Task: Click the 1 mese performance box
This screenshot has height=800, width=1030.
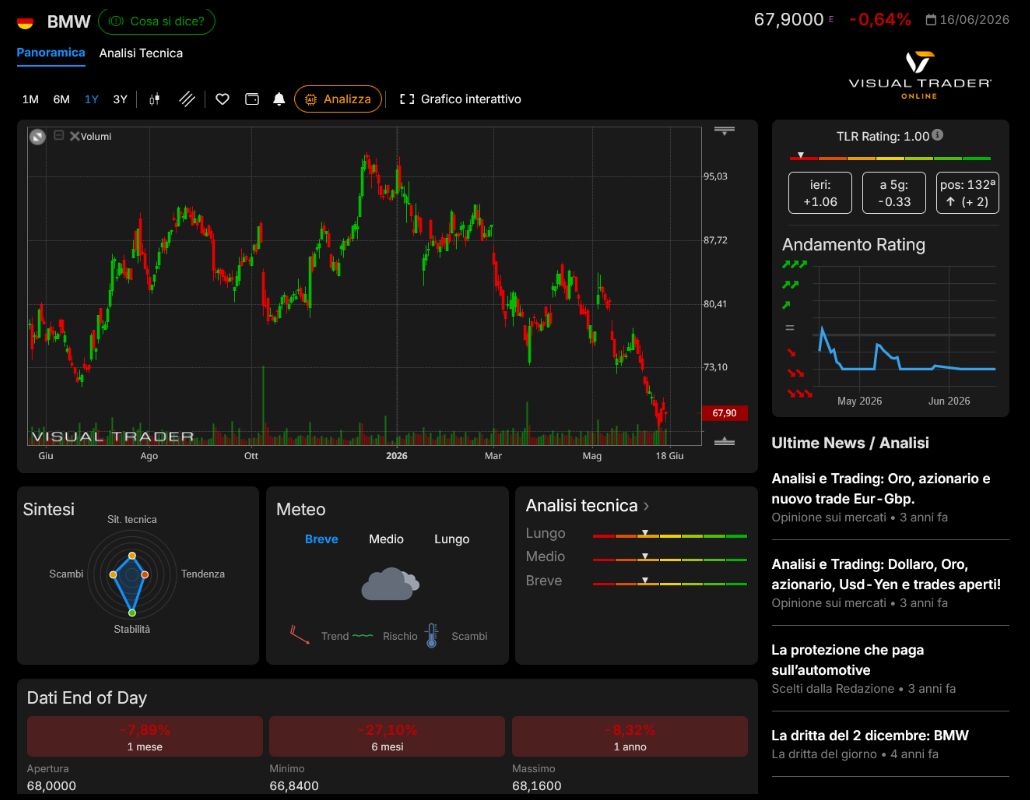Action: click(145, 736)
